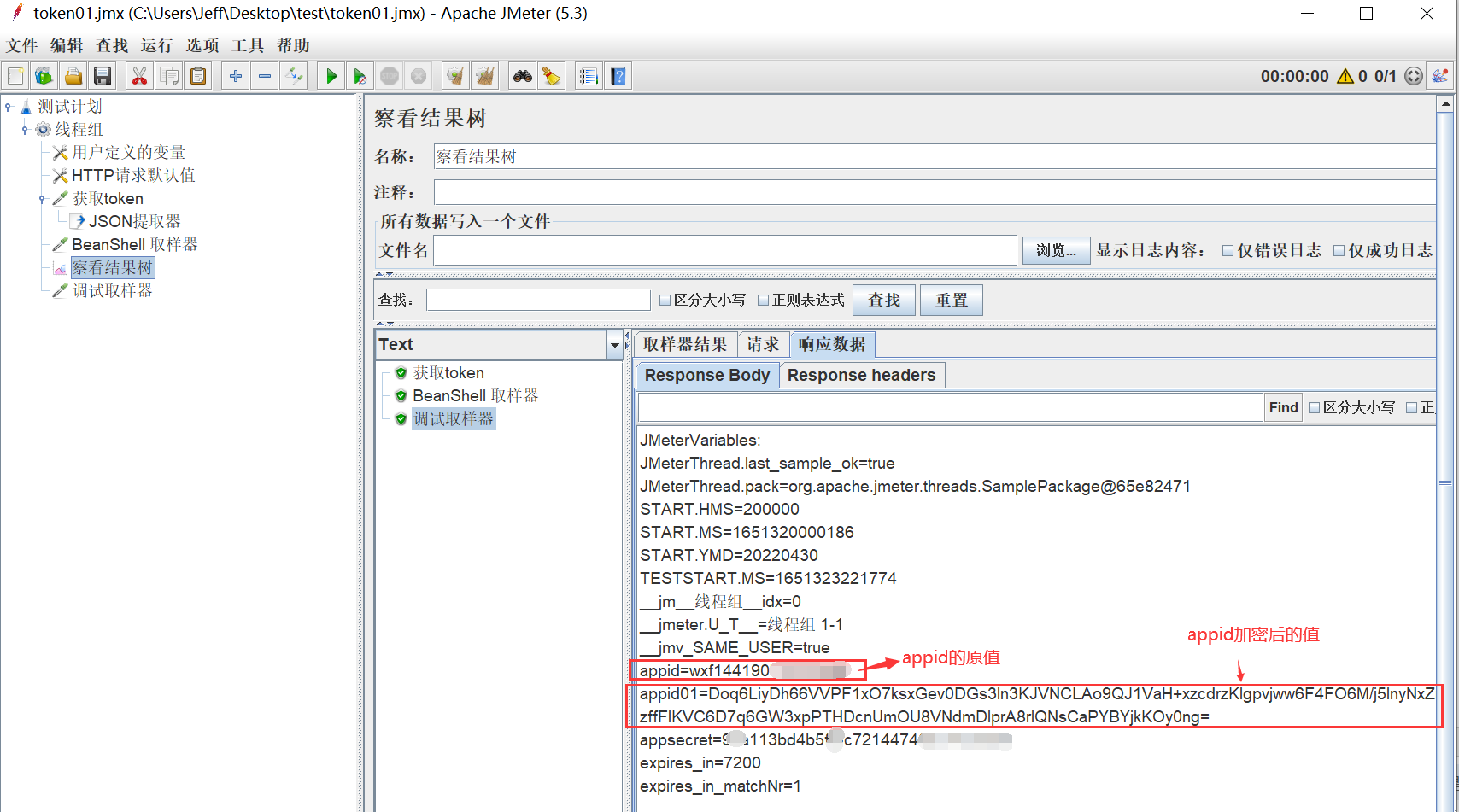Screen dimensions: 1459x812
Task: Reset search with the brush icon
Action: click(552, 77)
